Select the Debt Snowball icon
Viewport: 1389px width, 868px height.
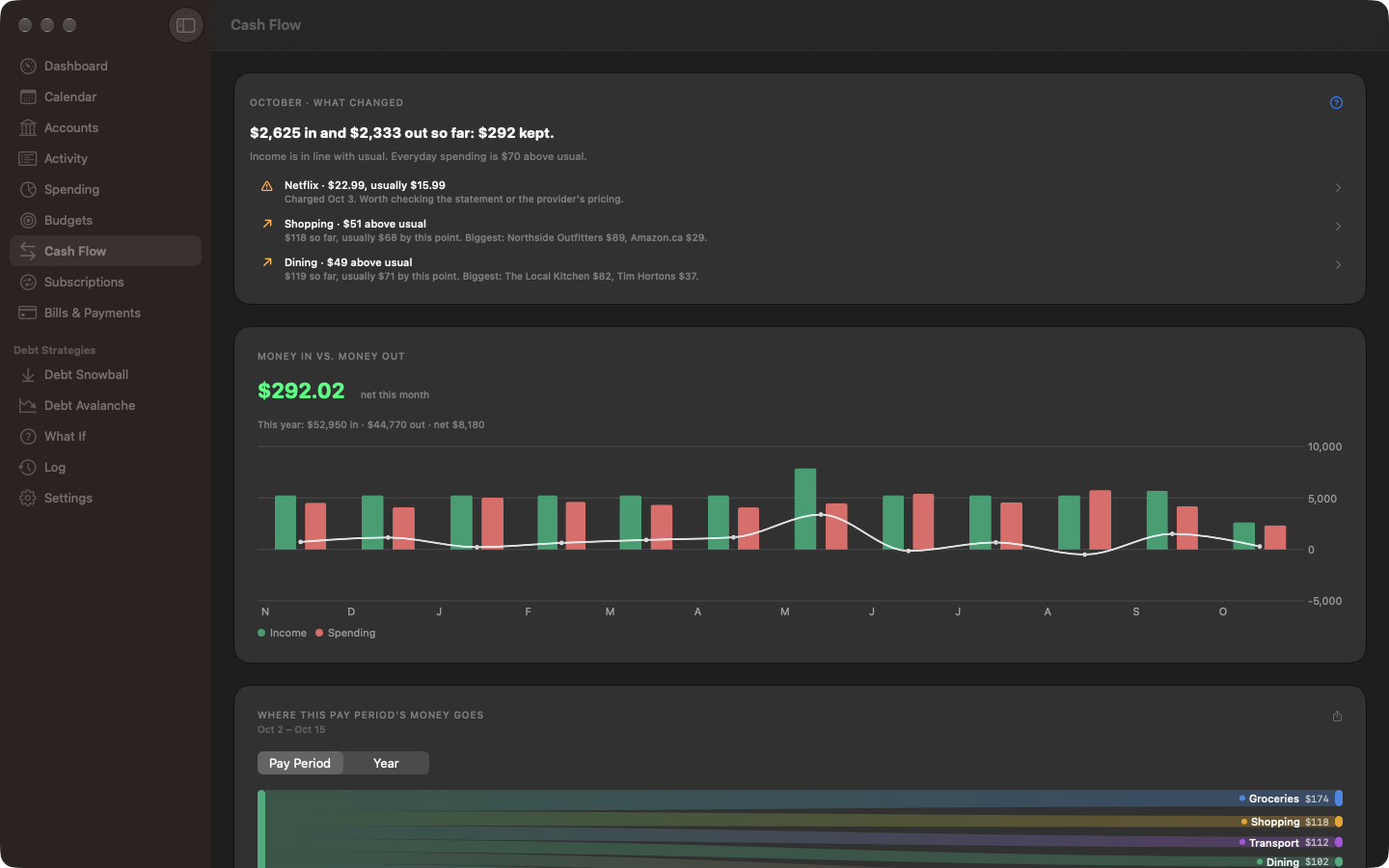tap(28, 374)
